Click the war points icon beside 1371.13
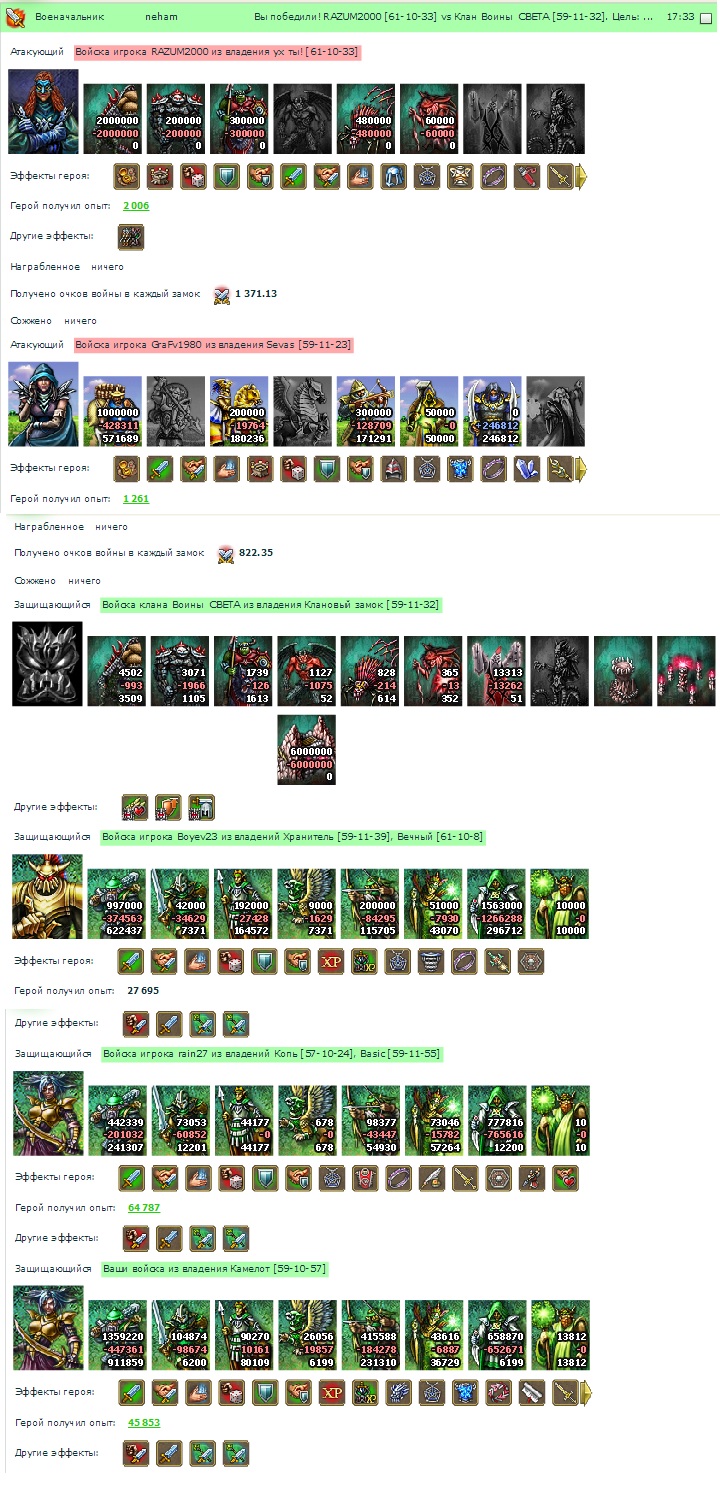This screenshot has height=1487, width=720. [222, 294]
